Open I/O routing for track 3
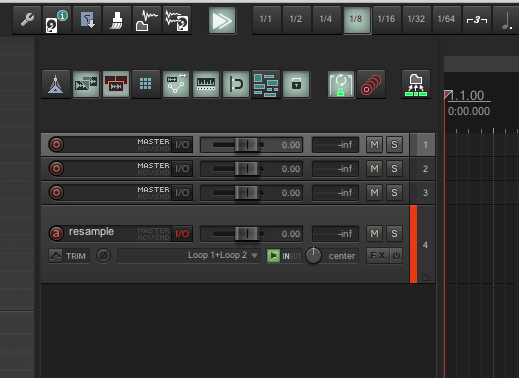 pyautogui.click(x=182, y=193)
